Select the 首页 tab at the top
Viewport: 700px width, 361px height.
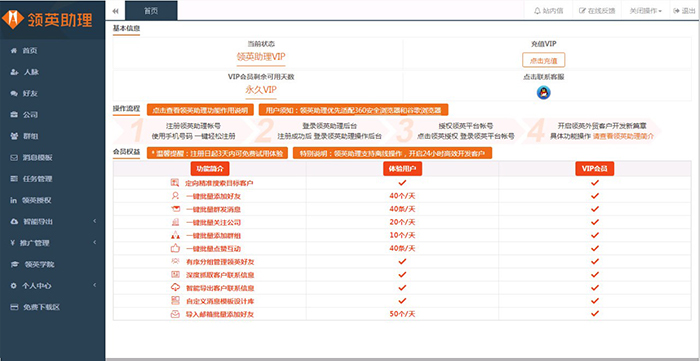pos(151,11)
